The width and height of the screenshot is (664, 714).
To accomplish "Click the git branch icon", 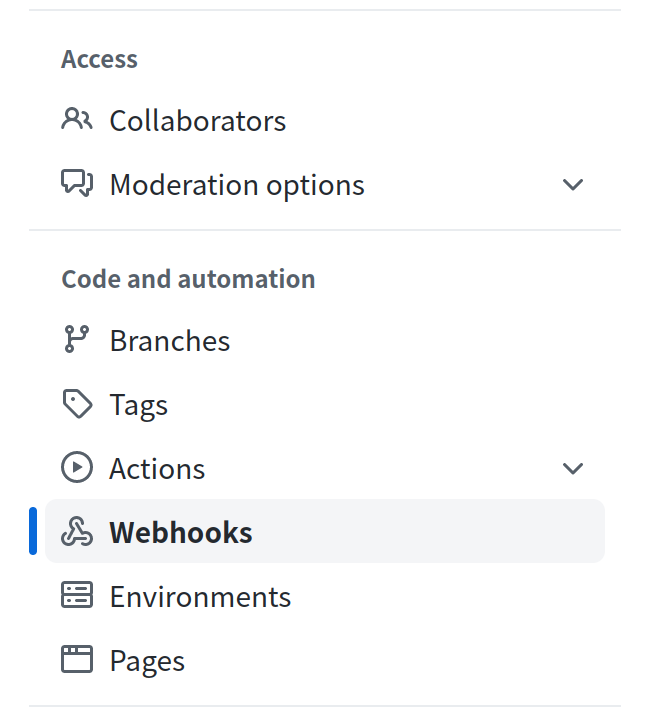I will [76, 340].
